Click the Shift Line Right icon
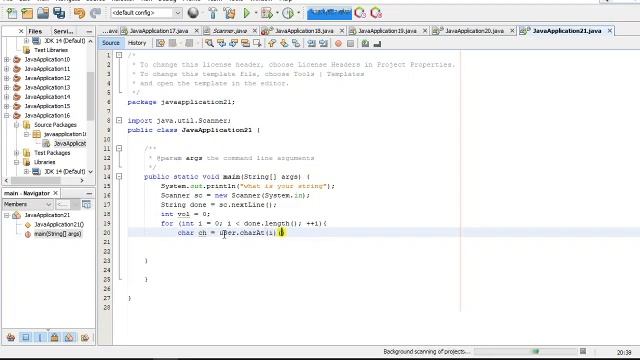 (323, 43)
